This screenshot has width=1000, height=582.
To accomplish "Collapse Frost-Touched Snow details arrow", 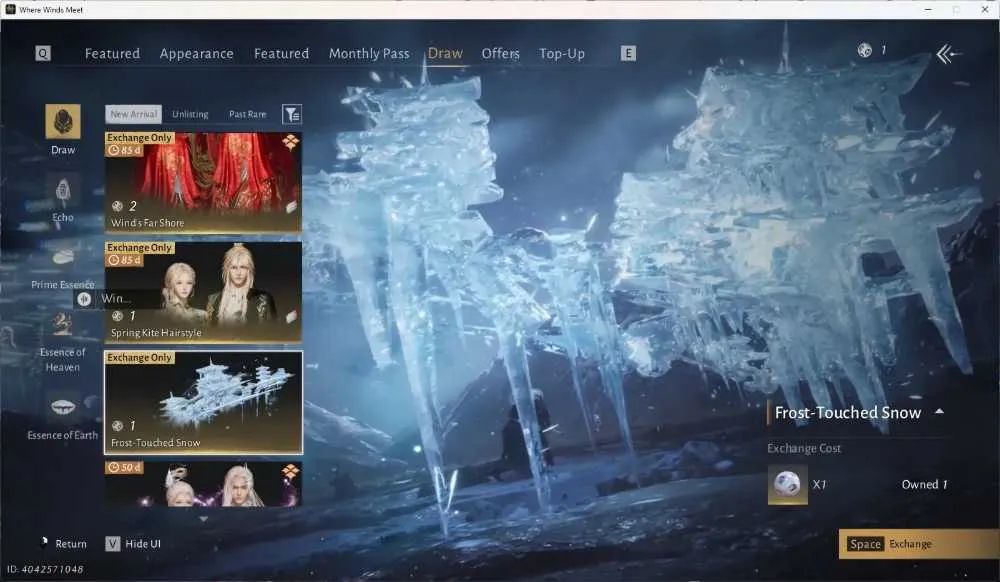I will (939, 412).
